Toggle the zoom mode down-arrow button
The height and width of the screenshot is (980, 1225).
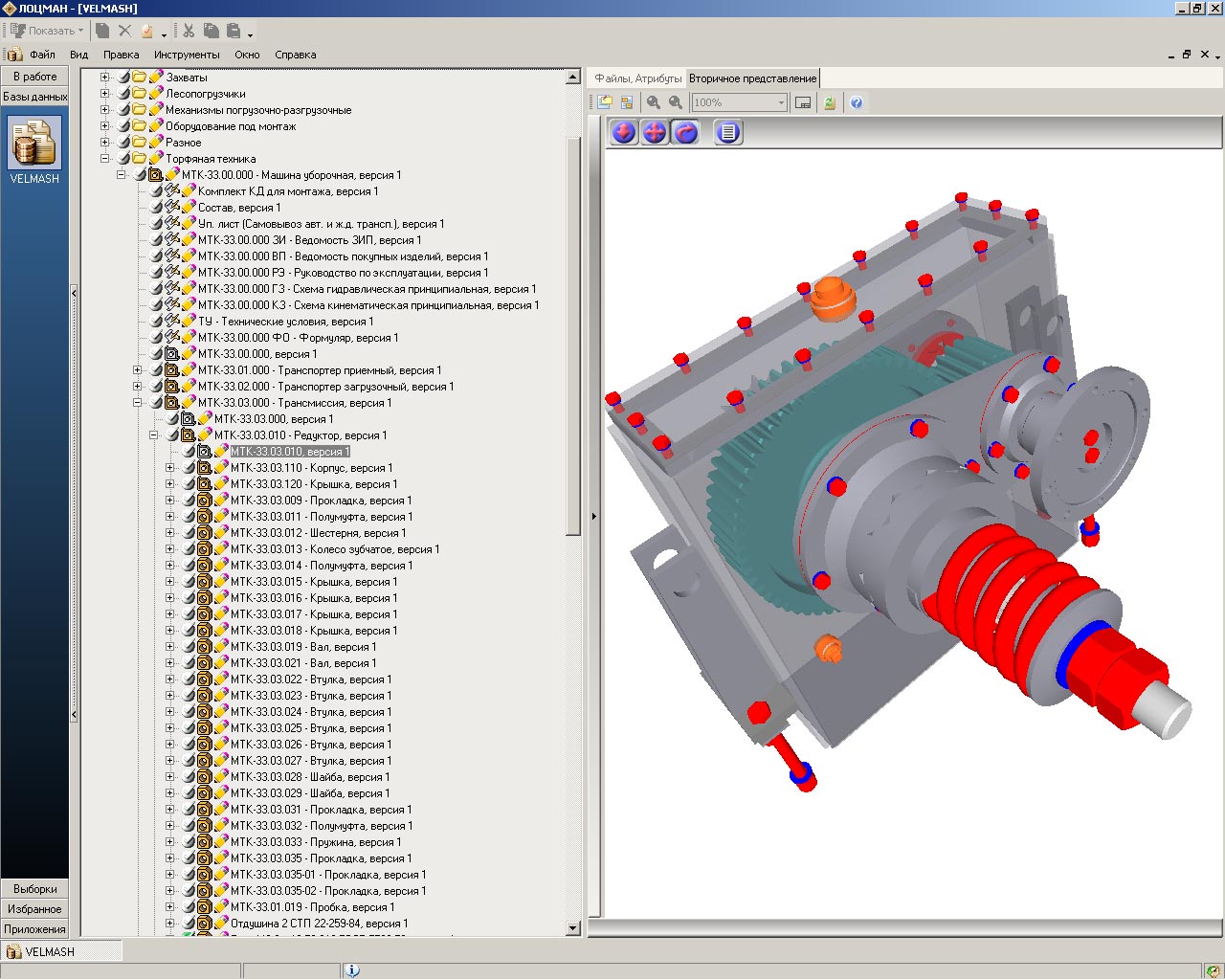click(x=624, y=132)
